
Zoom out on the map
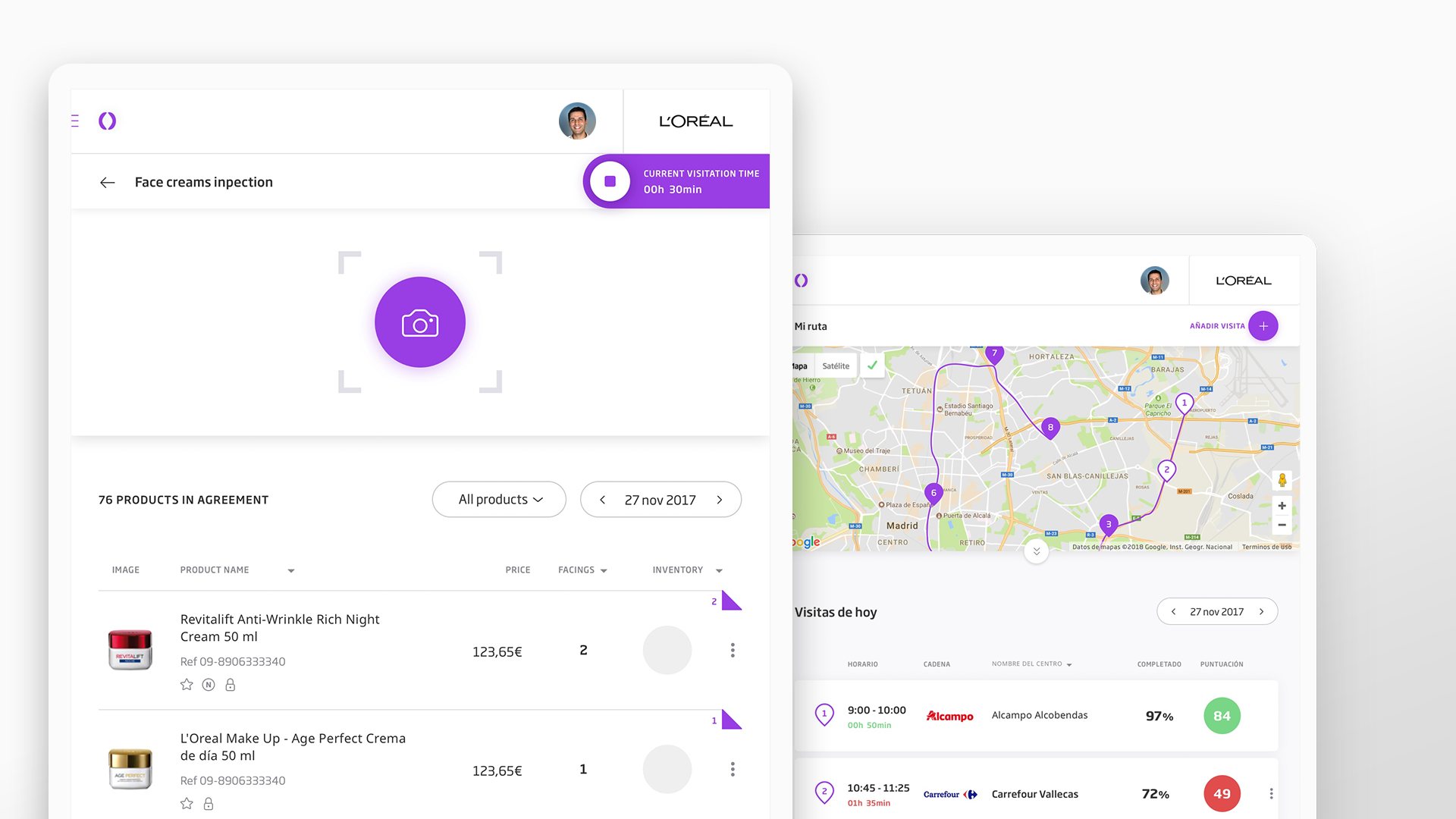(x=1282, y=525)
